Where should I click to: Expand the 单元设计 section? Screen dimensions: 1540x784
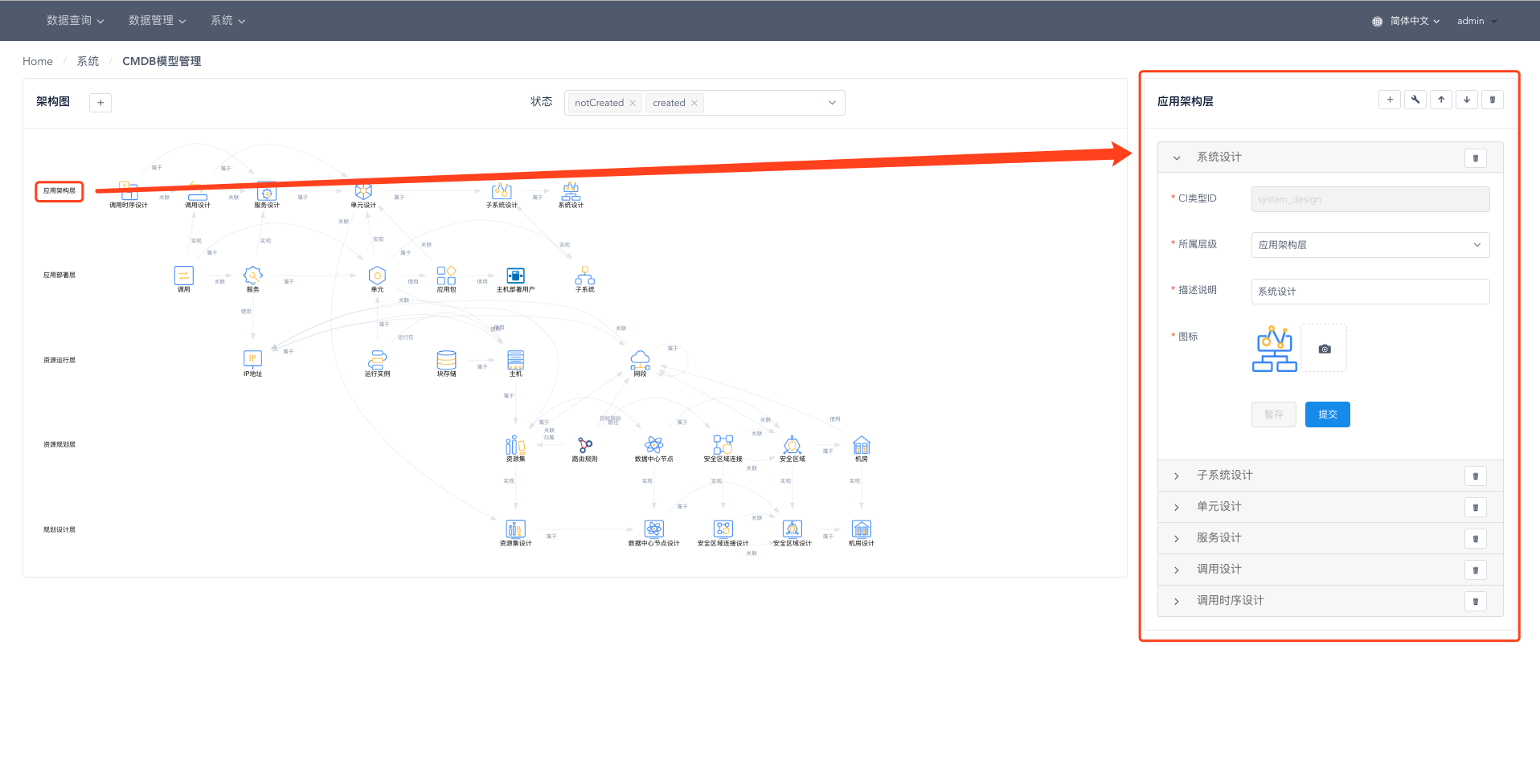tap(1177, 507)
